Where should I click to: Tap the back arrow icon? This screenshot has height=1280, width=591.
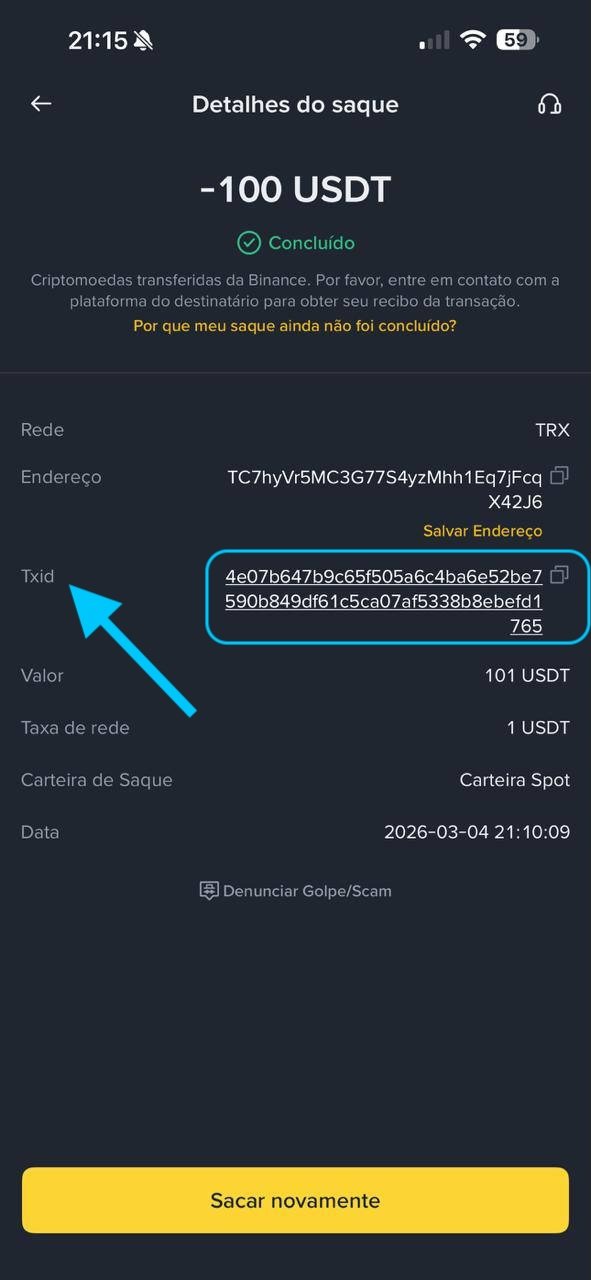click(41, 104)
